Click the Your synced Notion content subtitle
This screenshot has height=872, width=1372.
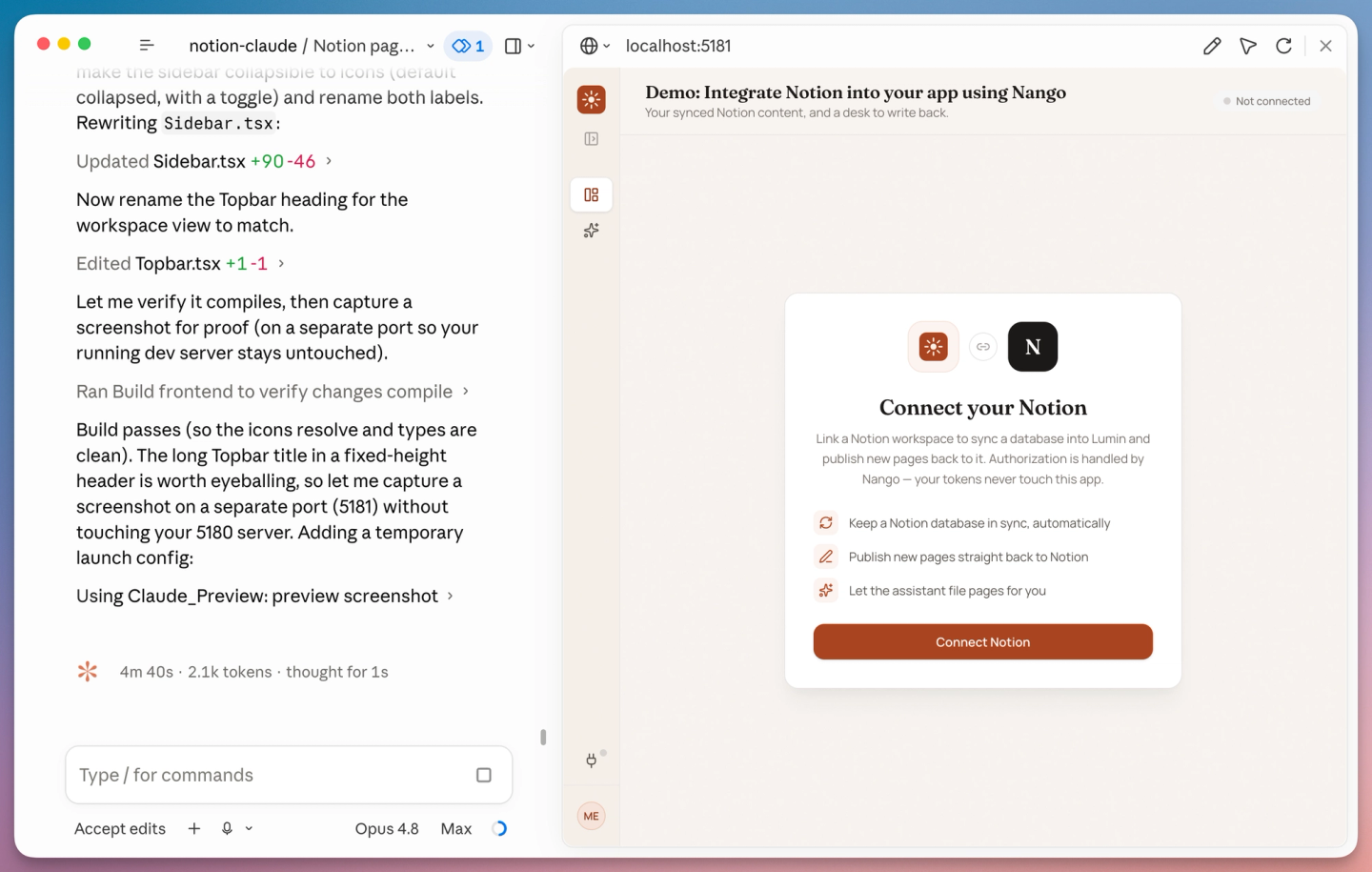pos(797,112)
